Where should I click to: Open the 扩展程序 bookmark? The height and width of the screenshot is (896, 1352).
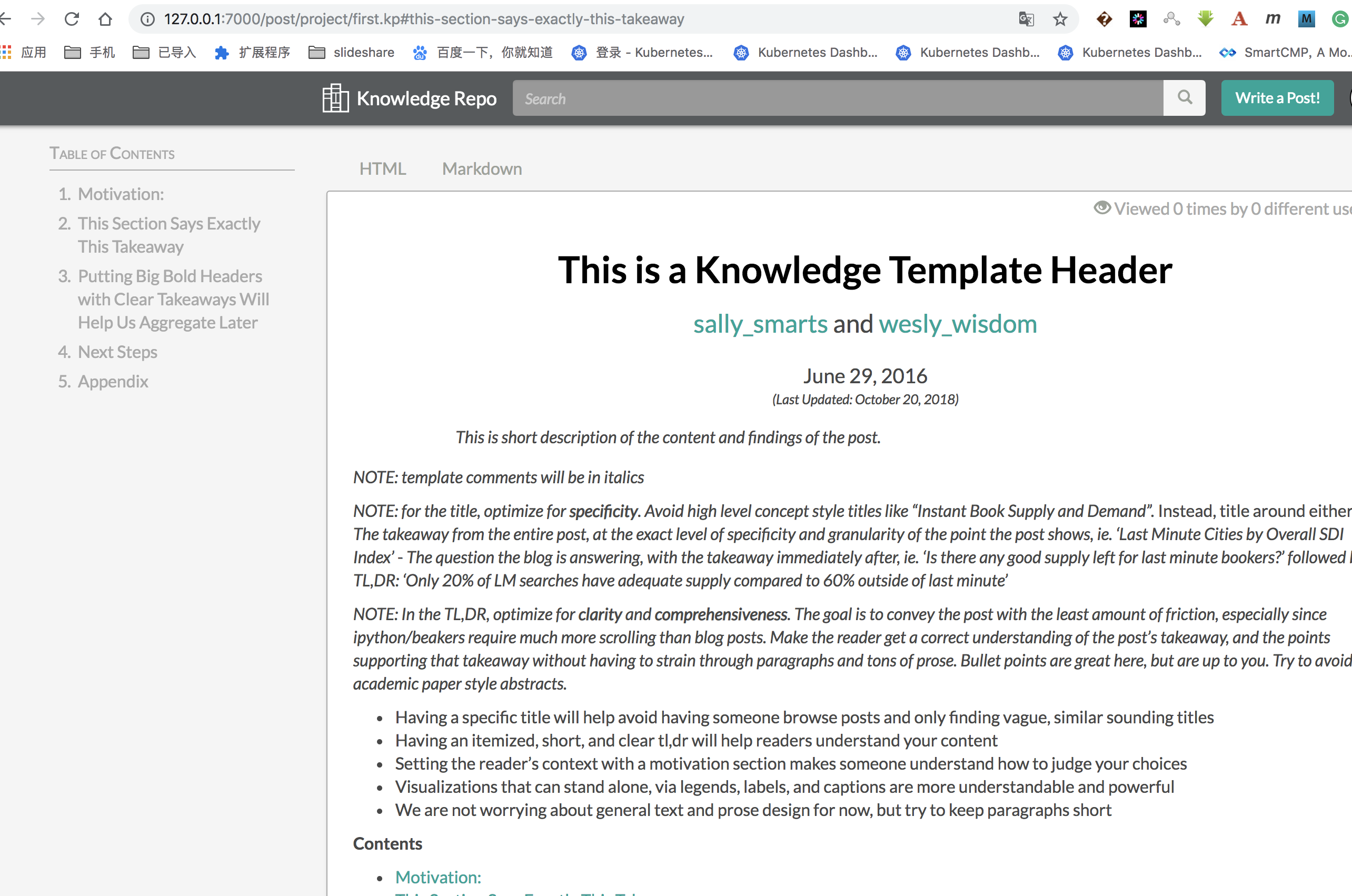pos(252,53)
